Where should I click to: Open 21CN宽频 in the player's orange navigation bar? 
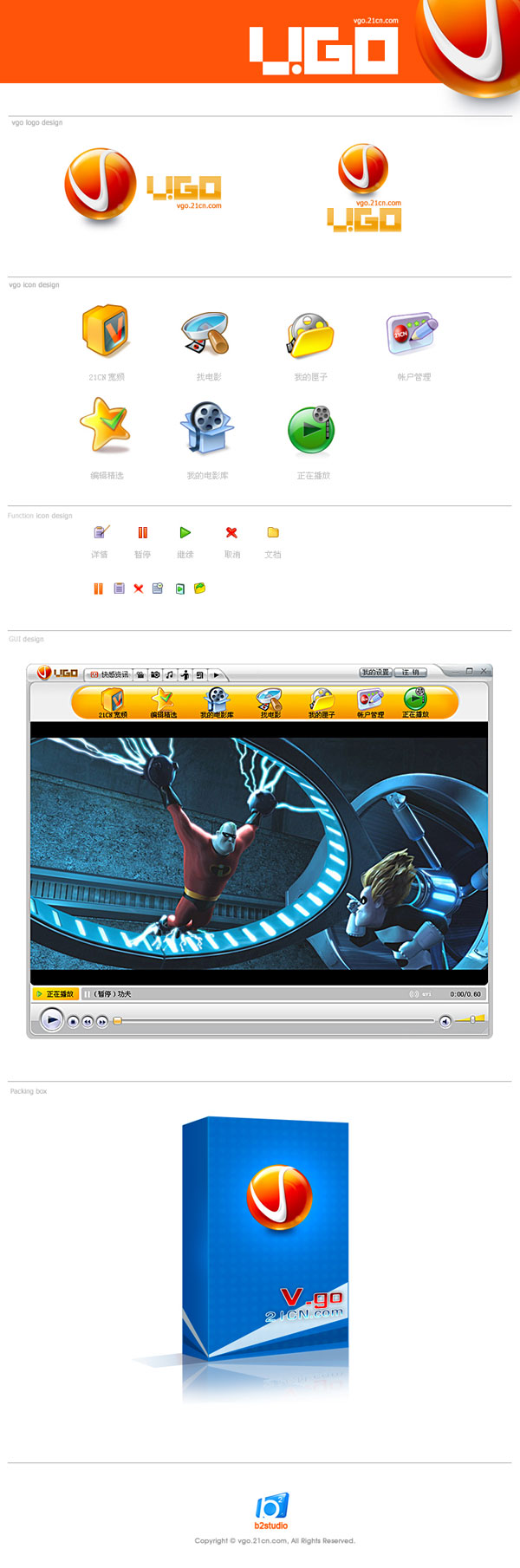112,702
